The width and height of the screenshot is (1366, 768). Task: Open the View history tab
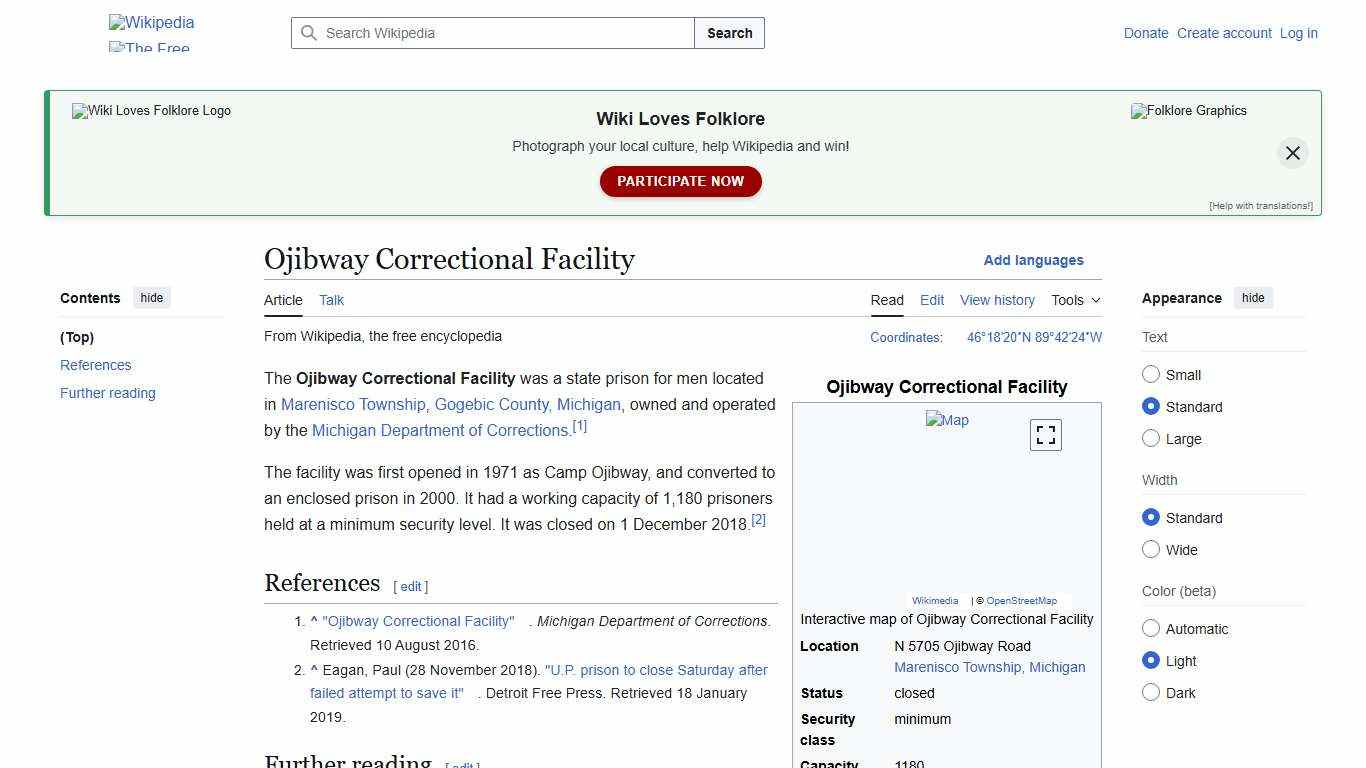(x=997, y=300)
